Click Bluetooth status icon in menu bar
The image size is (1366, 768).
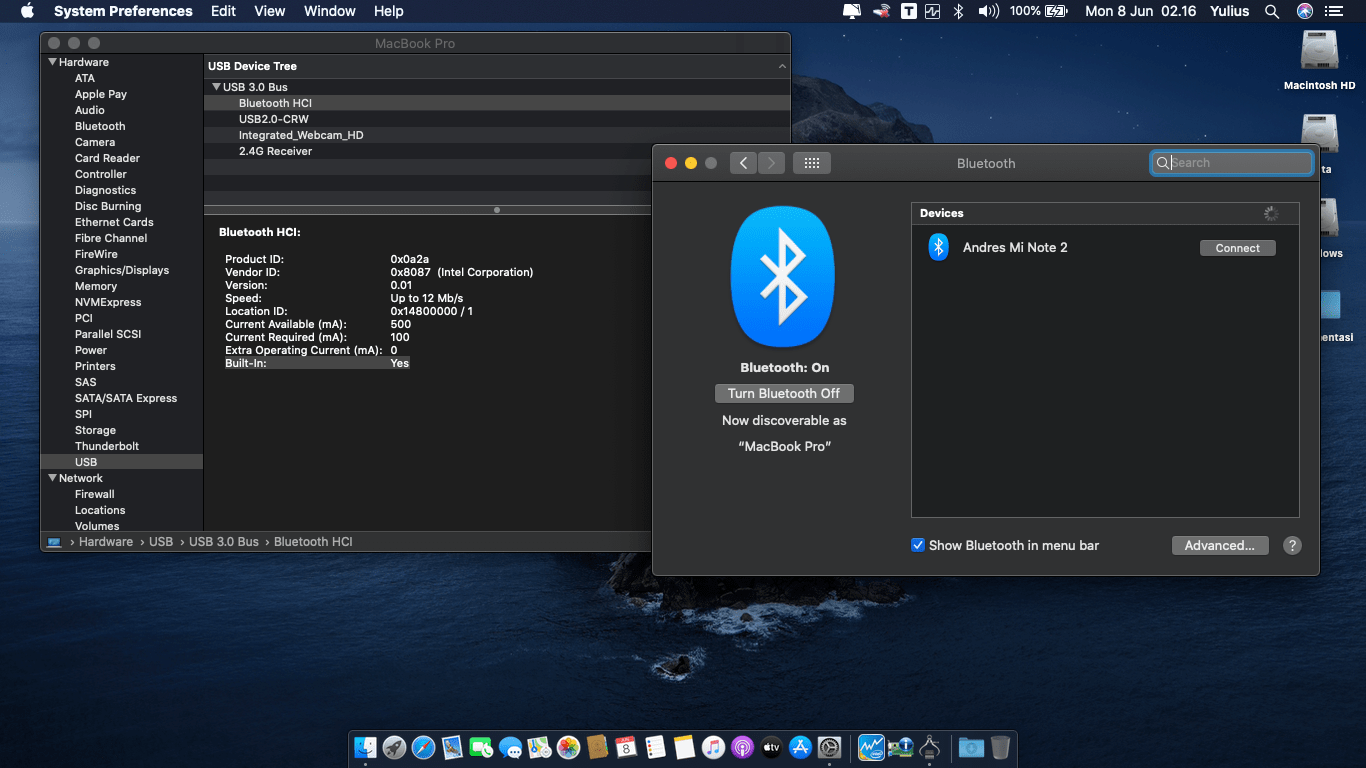click(958, 11)
